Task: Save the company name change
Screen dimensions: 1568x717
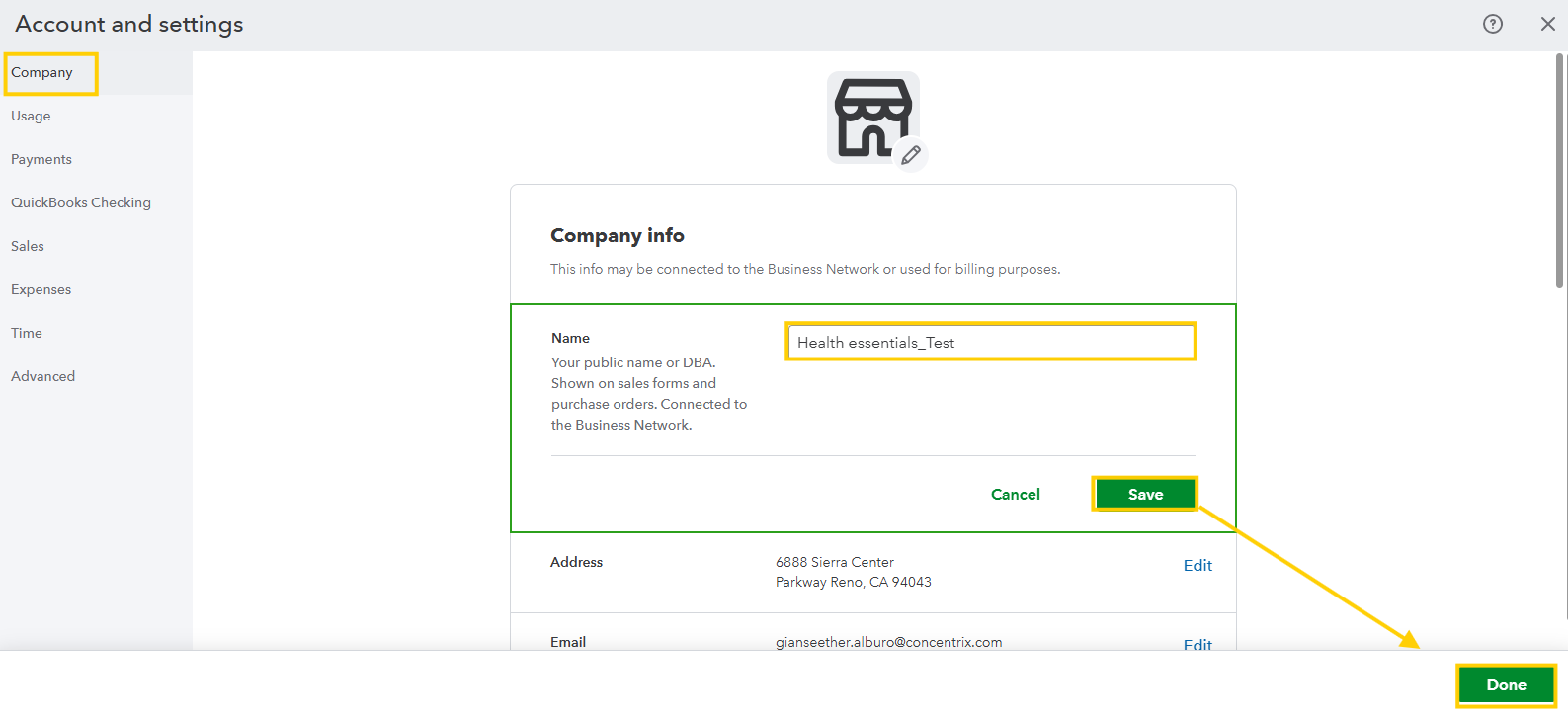Action: [x=1145, y=495]
